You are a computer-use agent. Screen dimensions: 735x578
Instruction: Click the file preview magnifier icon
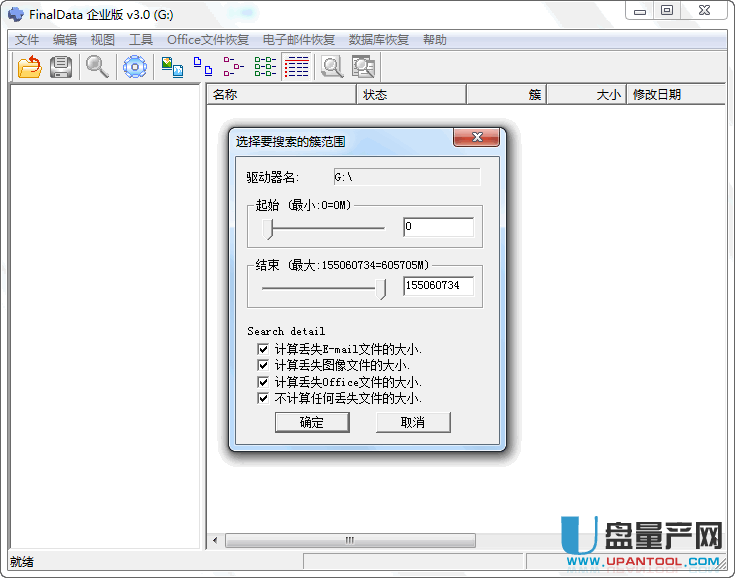tap(332, 67)
